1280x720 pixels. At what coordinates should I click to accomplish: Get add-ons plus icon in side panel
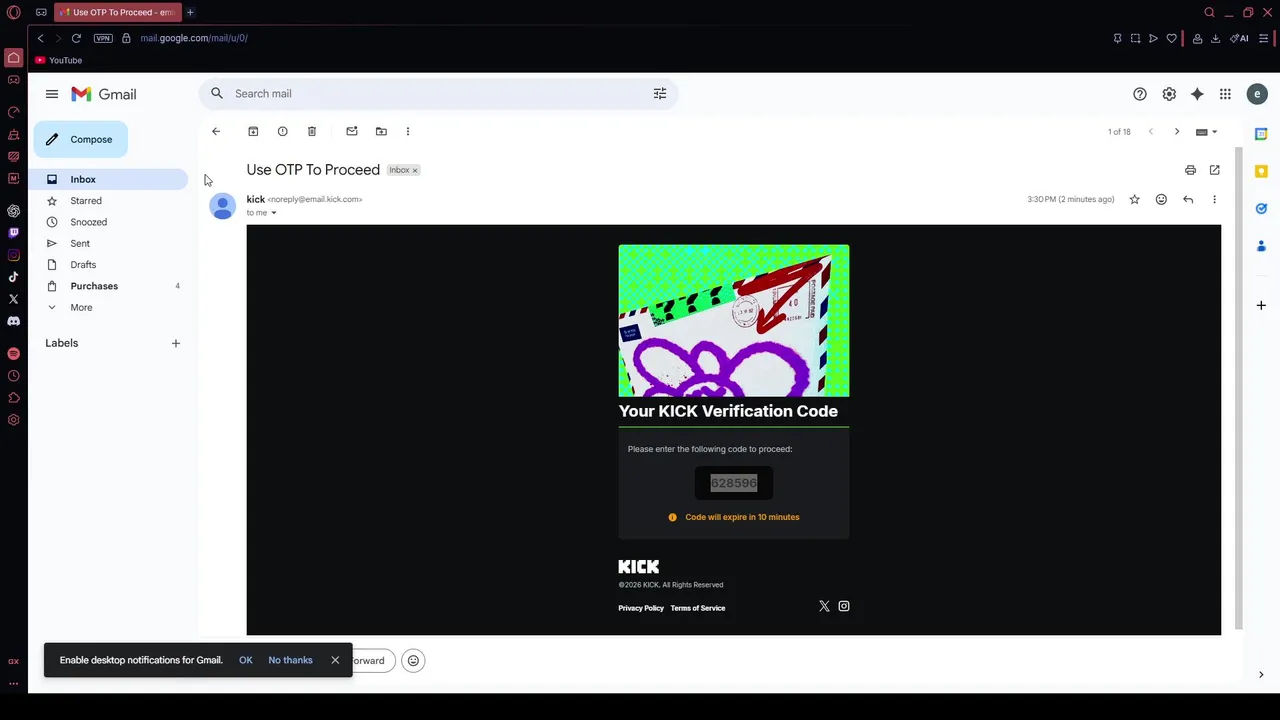click(x=1261, y=305)
